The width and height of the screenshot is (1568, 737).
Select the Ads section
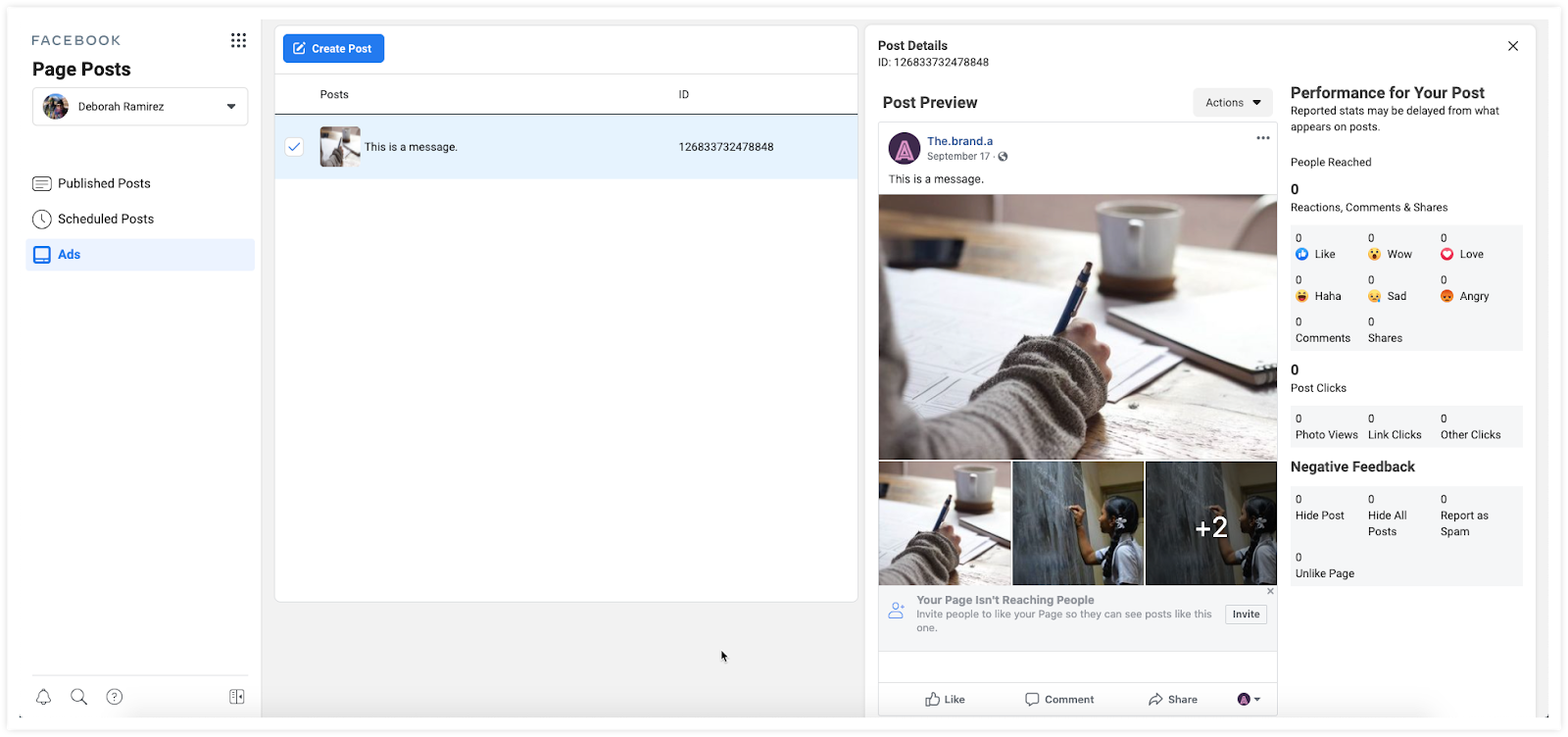tap(140, 255)
